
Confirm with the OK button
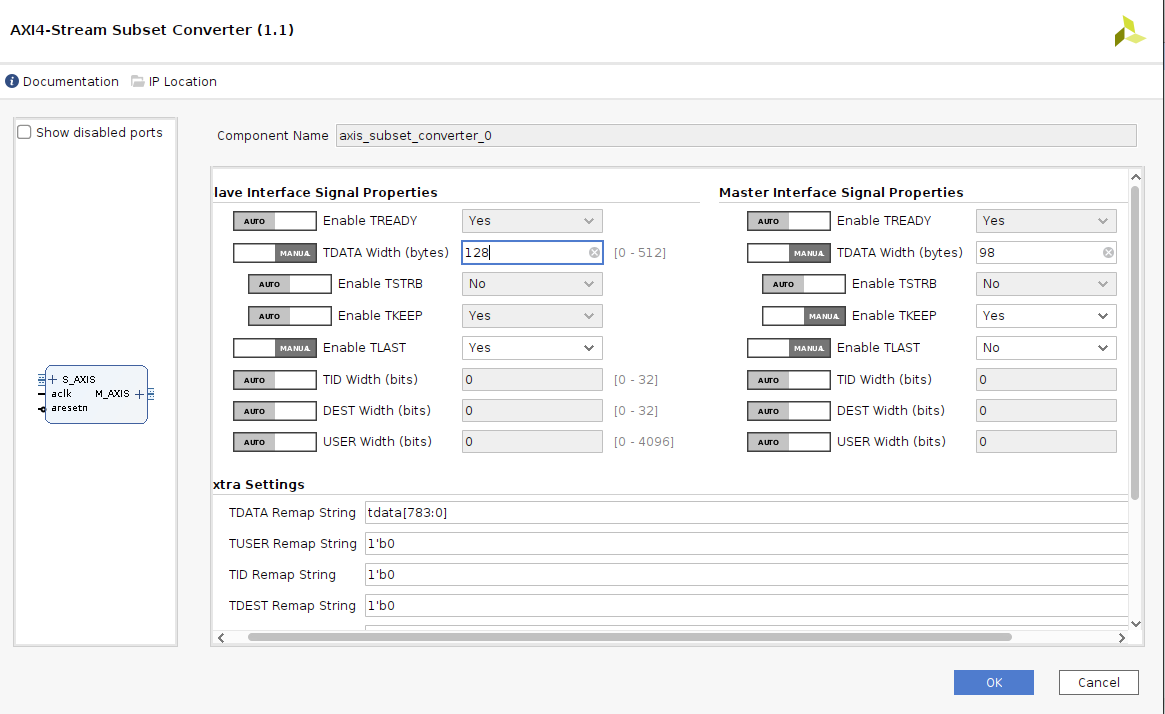[993, 682]
